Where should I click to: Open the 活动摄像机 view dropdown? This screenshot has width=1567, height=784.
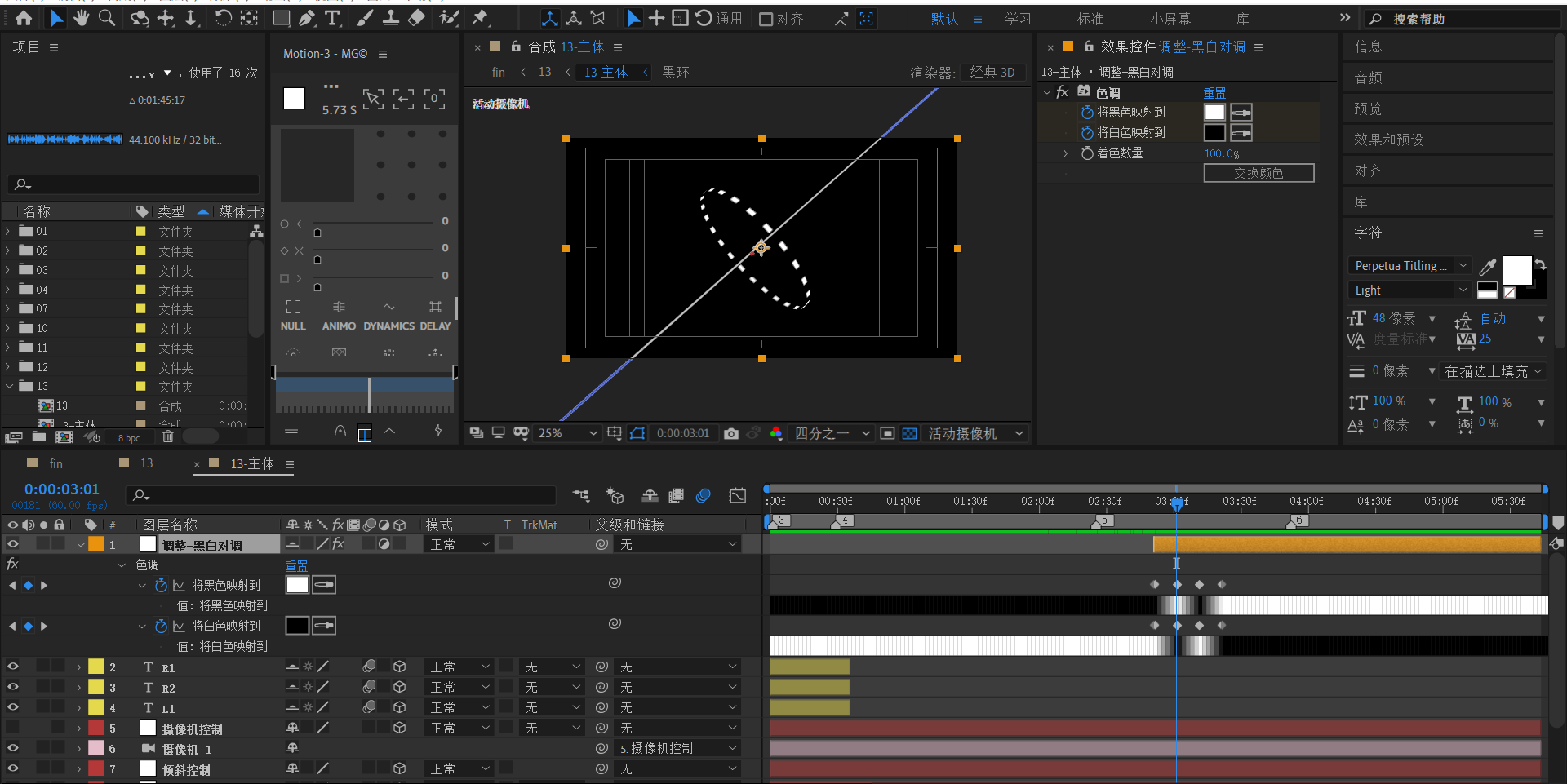coord(975,434)
